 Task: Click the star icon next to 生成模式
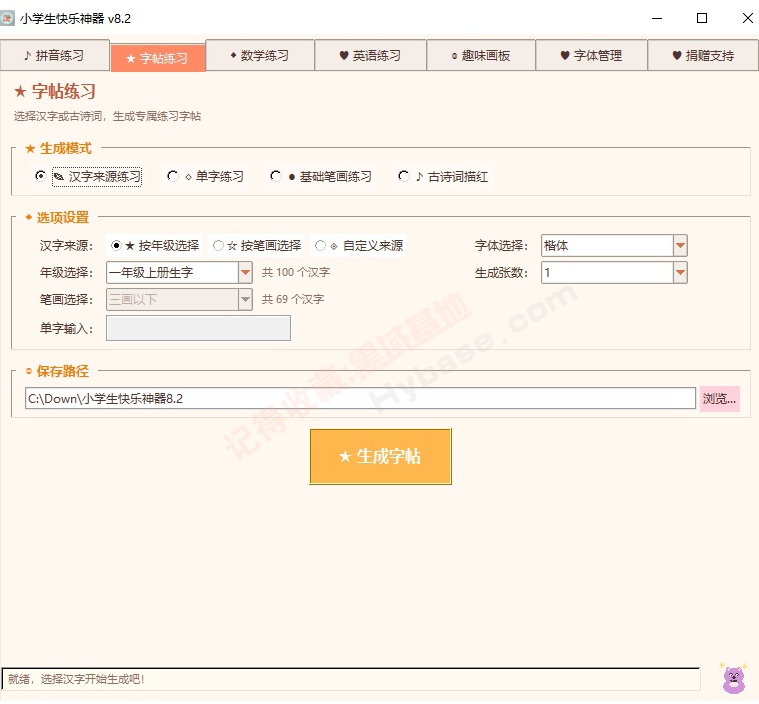point(30,149)
